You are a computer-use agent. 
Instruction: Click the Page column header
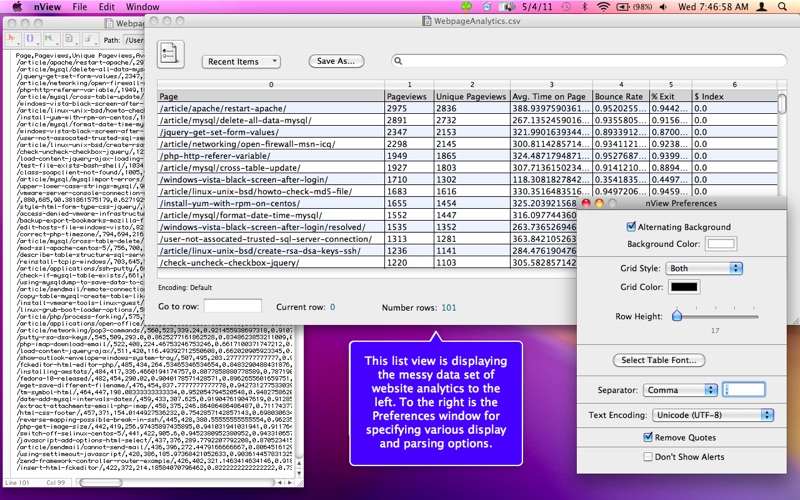point(270,96)
